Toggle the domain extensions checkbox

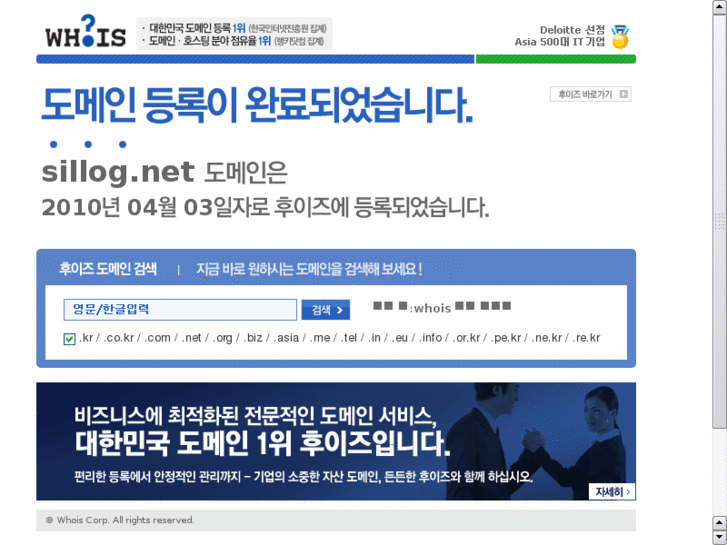coord(69,339)
